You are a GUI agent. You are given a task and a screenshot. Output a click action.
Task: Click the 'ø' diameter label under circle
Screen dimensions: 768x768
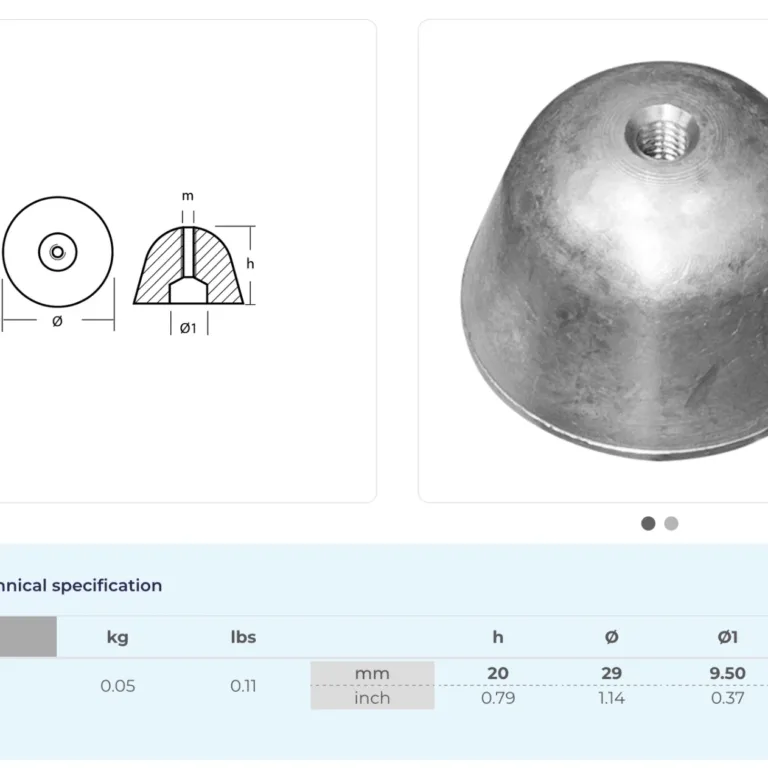click(57, 321)
